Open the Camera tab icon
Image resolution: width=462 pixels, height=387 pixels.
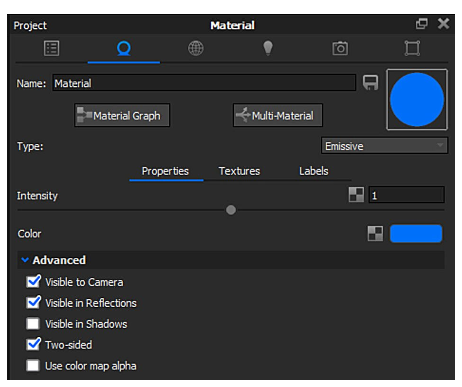pos(340,49)
